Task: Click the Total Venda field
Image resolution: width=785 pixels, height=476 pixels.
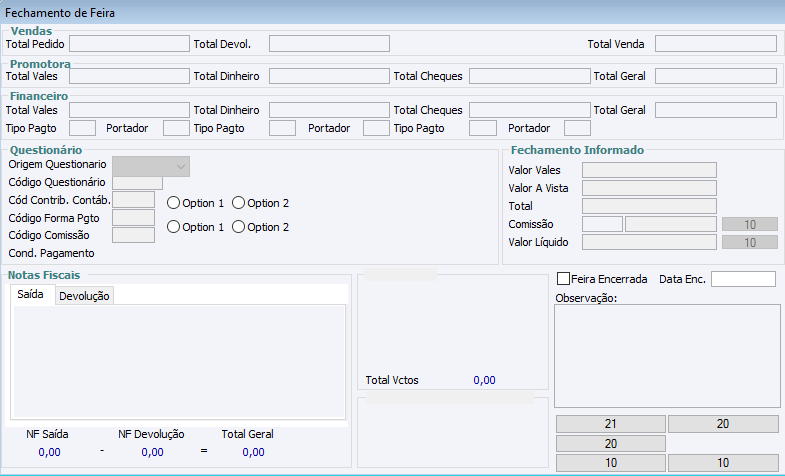Action: pyautogui.click(x=716, y=44)
